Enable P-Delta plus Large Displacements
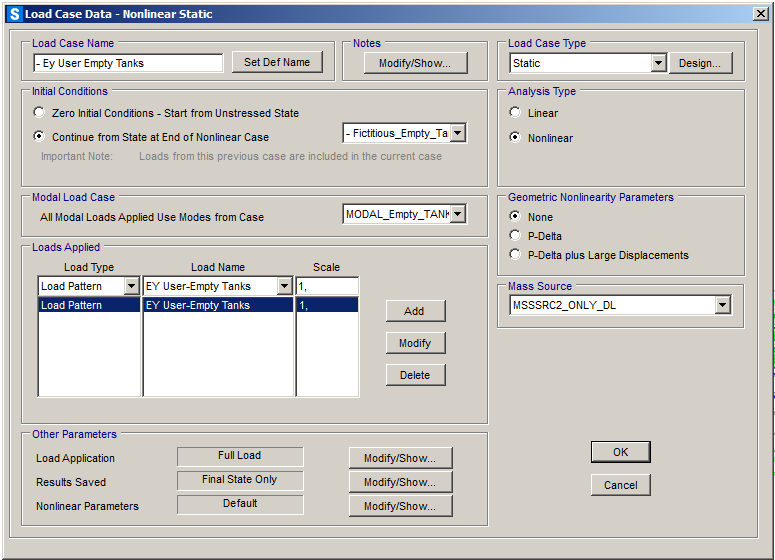The height and width of the screenshot is (560, 775). point(515,255)
